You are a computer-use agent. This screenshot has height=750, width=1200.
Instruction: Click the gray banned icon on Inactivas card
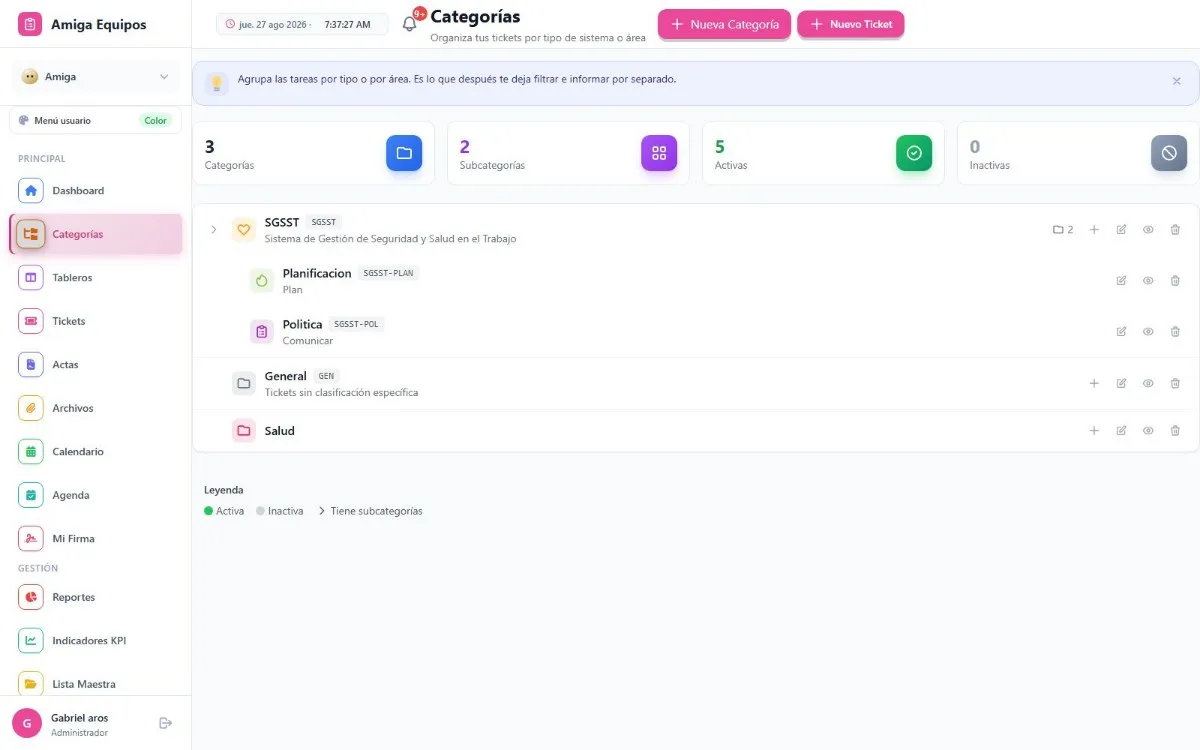pos(1169,153)
